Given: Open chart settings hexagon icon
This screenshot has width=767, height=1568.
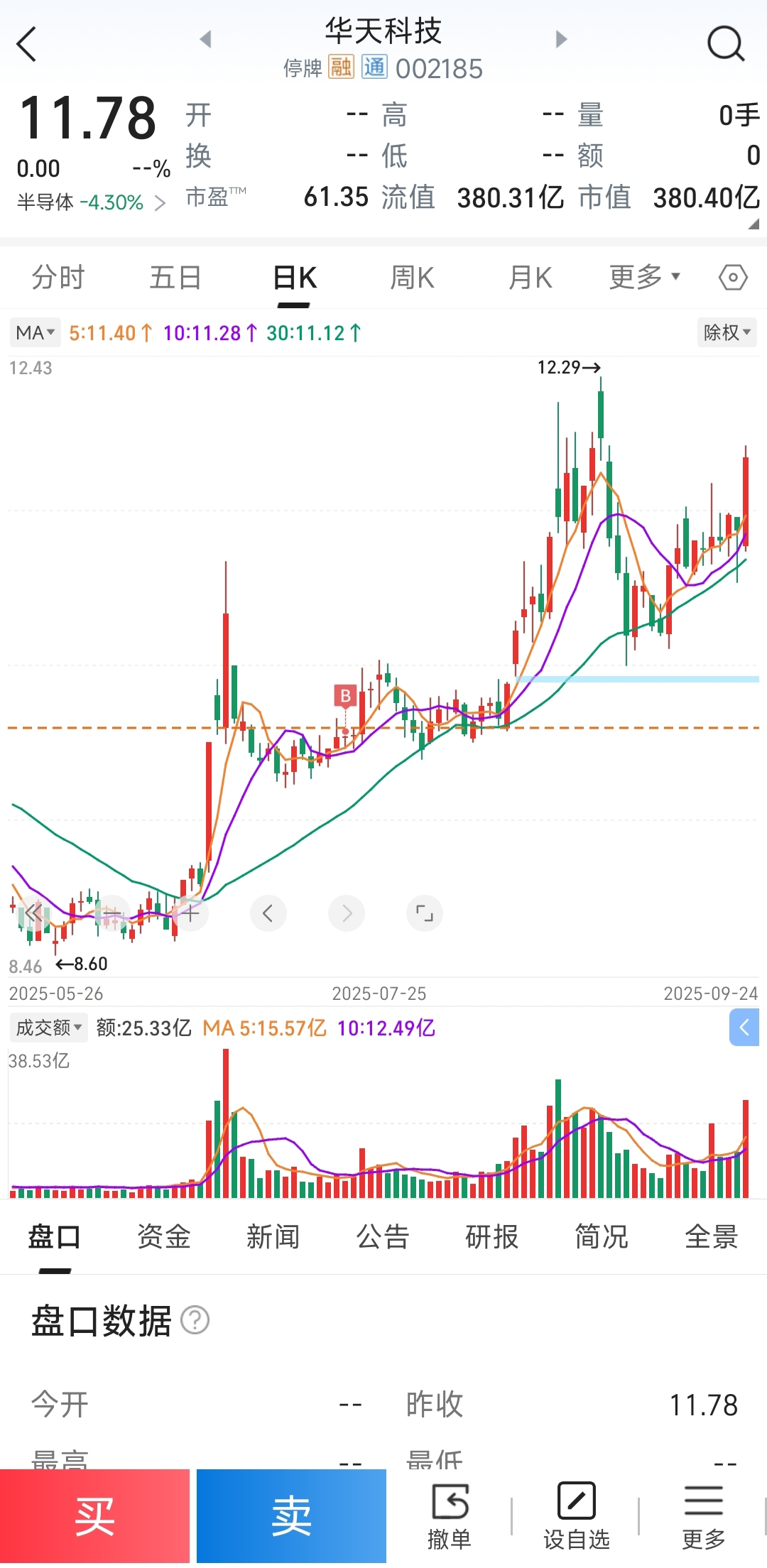Looking at the screenshot, I should point(733,277).
